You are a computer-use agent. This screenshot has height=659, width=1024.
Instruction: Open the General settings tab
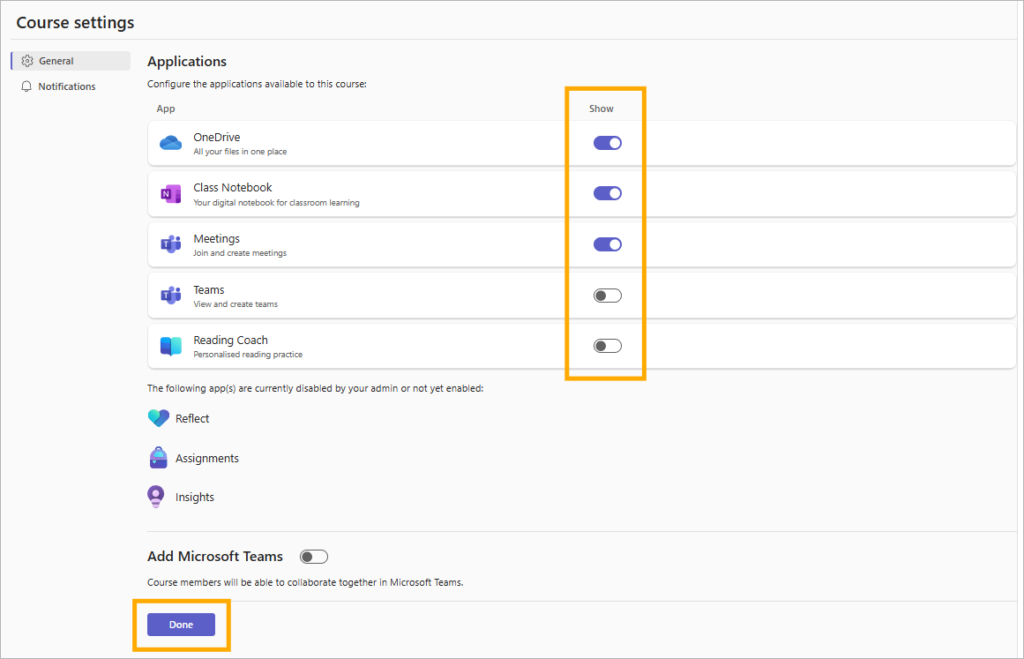[71, 61]
